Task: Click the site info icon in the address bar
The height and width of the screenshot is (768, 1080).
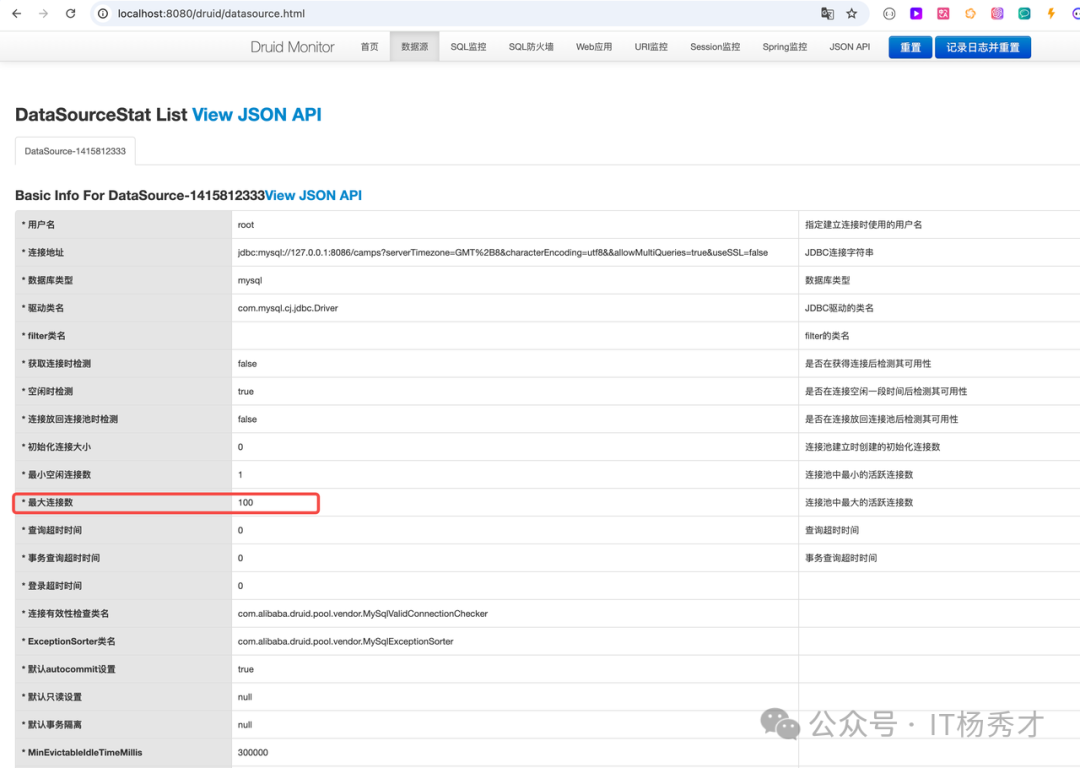Action: click(103, 14)
